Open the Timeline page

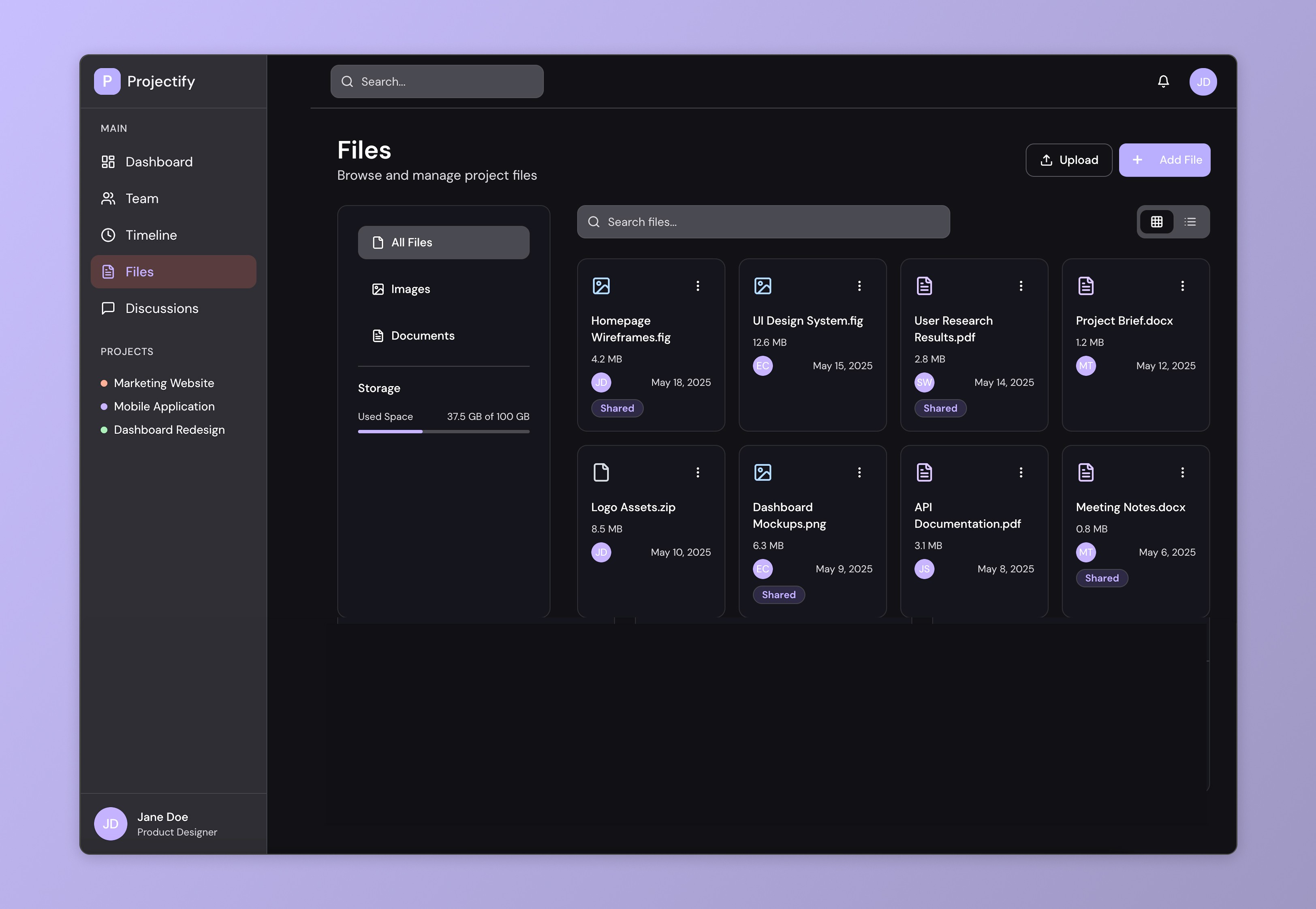[x=151, y=235]
